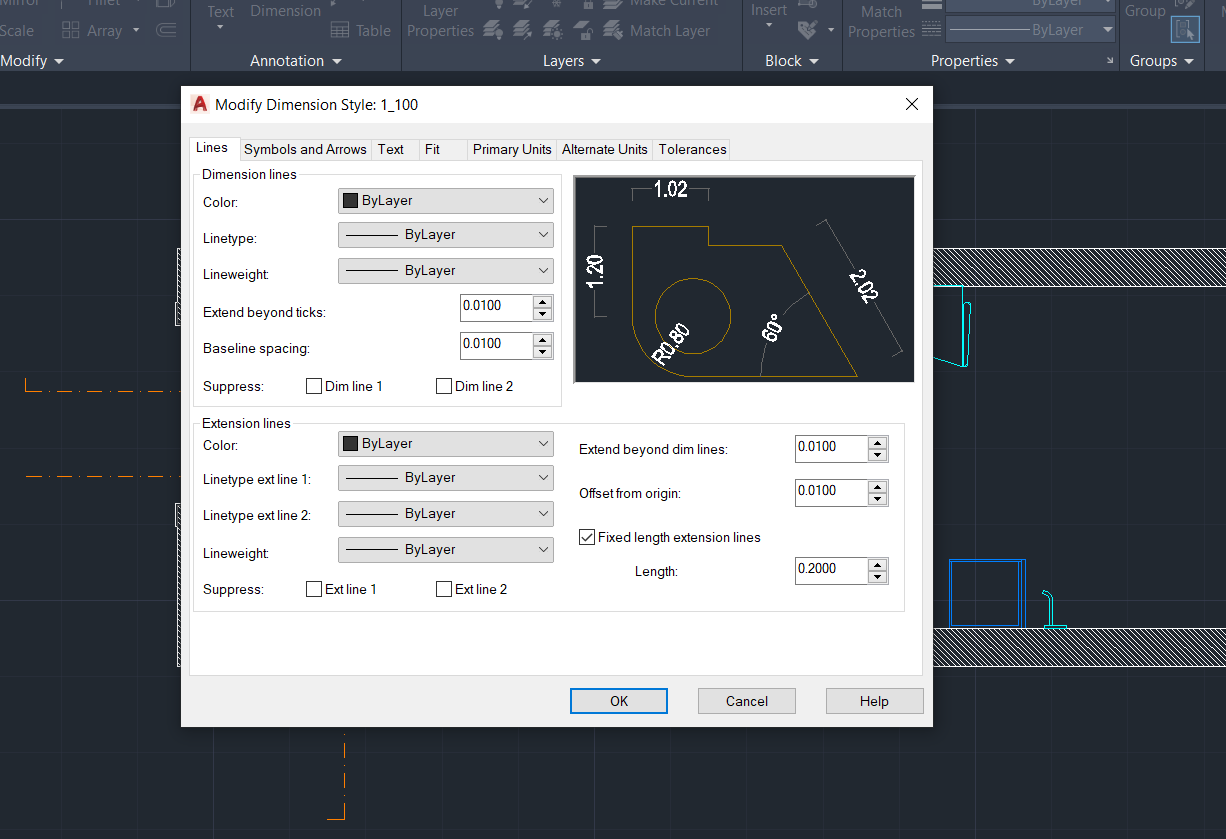1226x839 pixels.
Task: Click fixed extension Length field
Action: click(x=831, y=570)
